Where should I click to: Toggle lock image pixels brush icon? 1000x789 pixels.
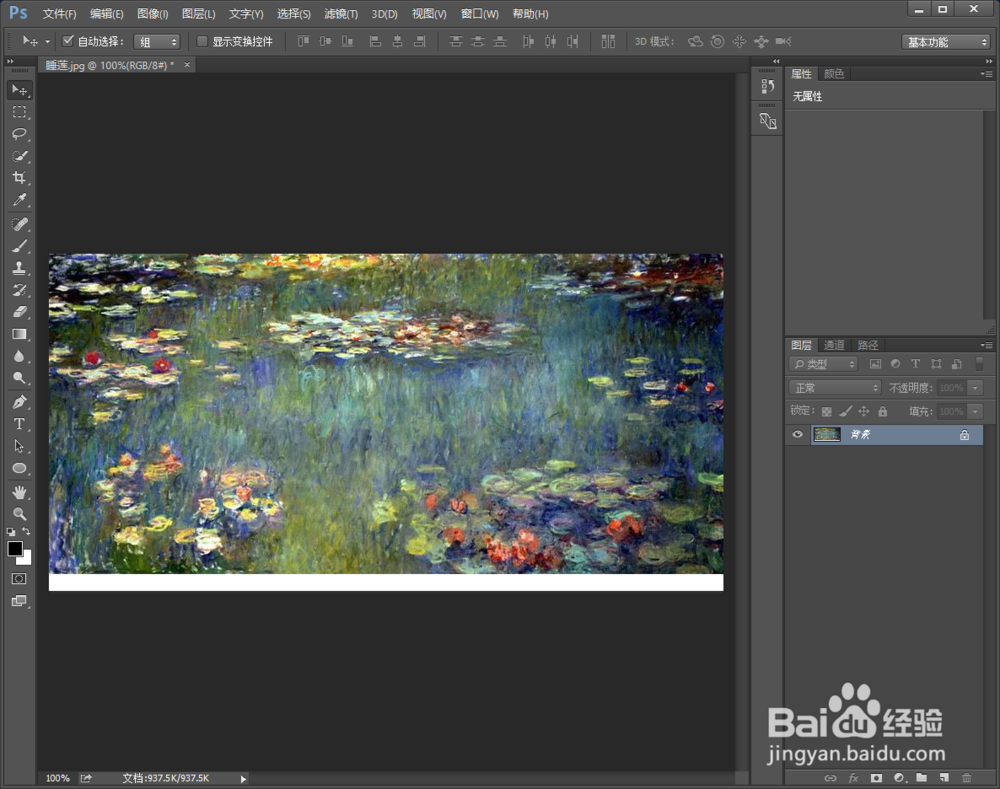(845, 411)
